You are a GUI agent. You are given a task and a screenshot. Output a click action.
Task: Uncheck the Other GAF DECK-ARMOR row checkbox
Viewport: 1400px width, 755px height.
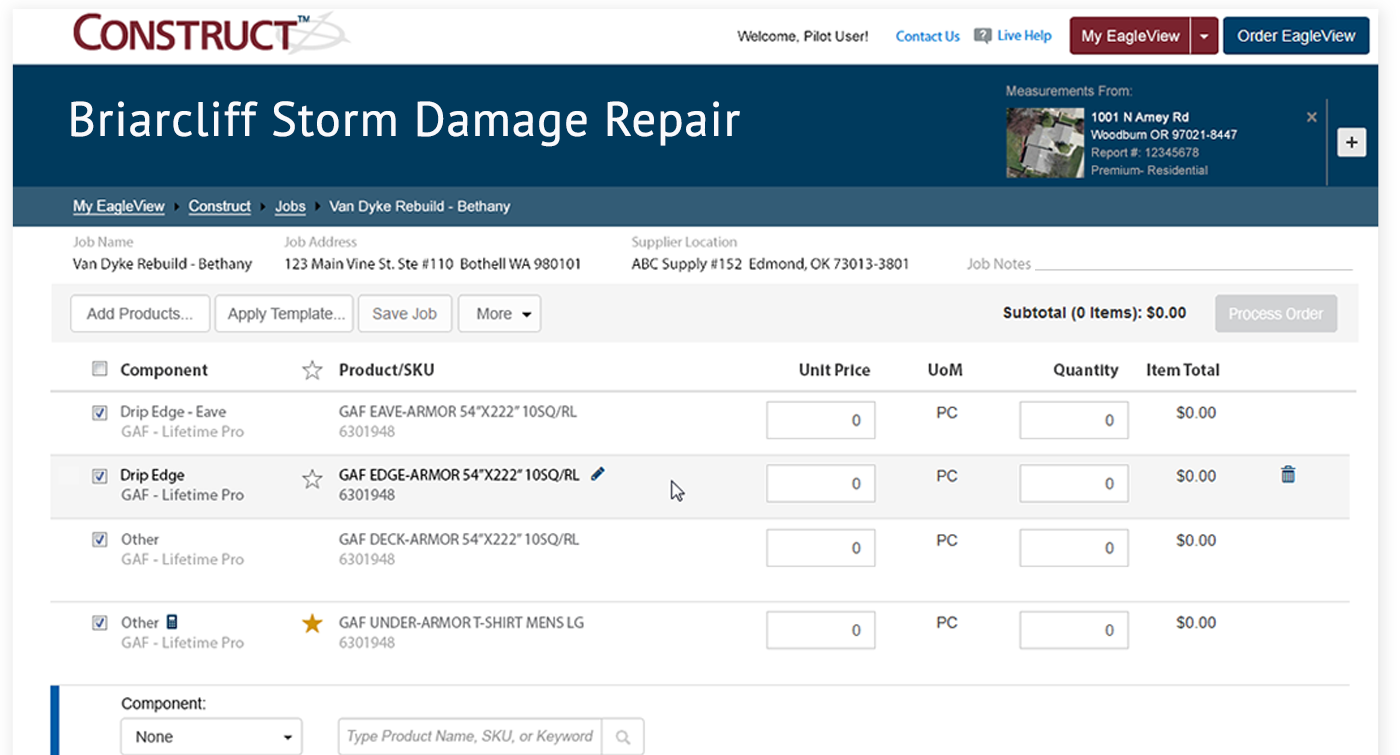pos(99,539)
